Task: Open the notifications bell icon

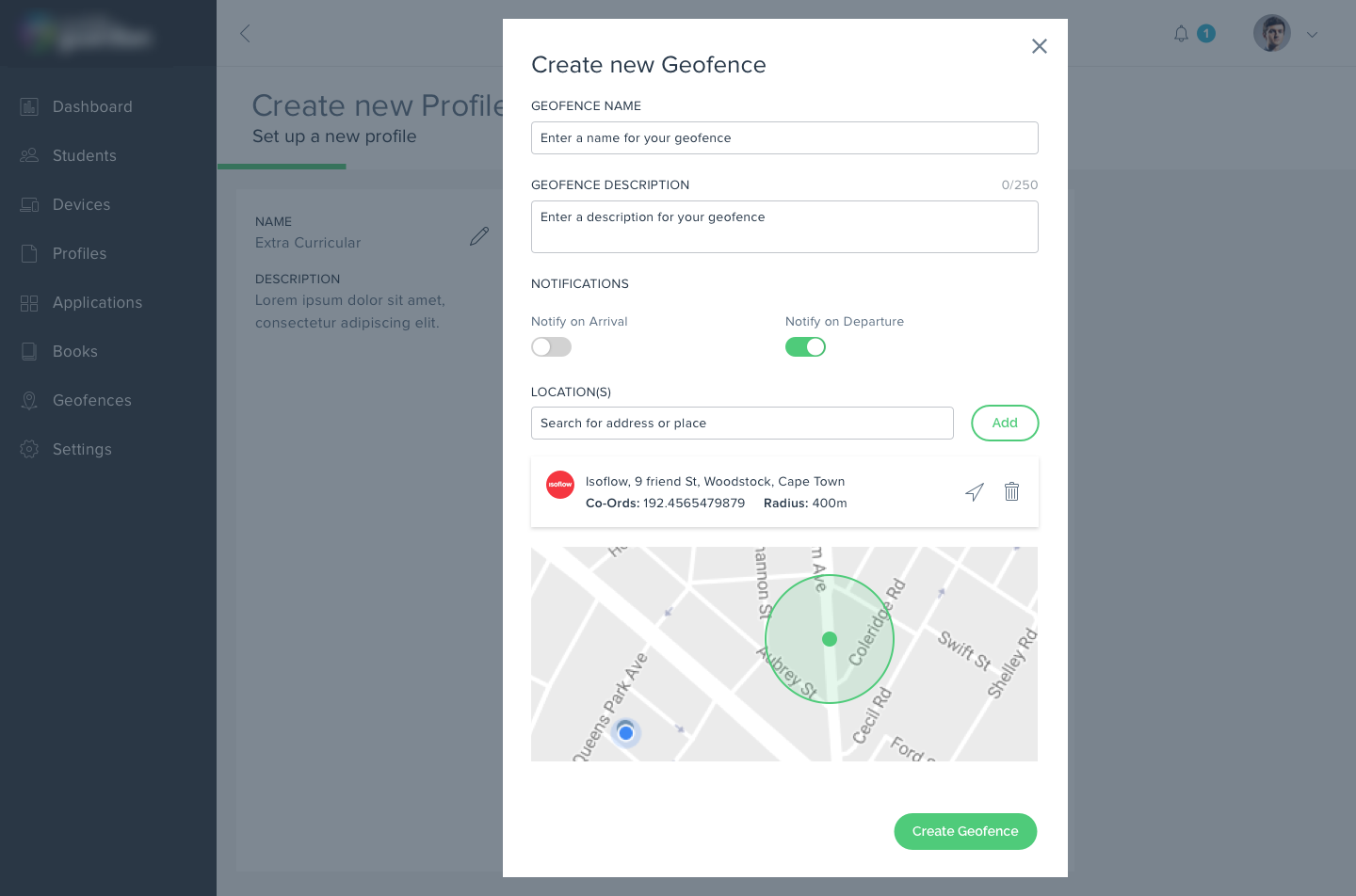Action: (x=1181, y=34)
